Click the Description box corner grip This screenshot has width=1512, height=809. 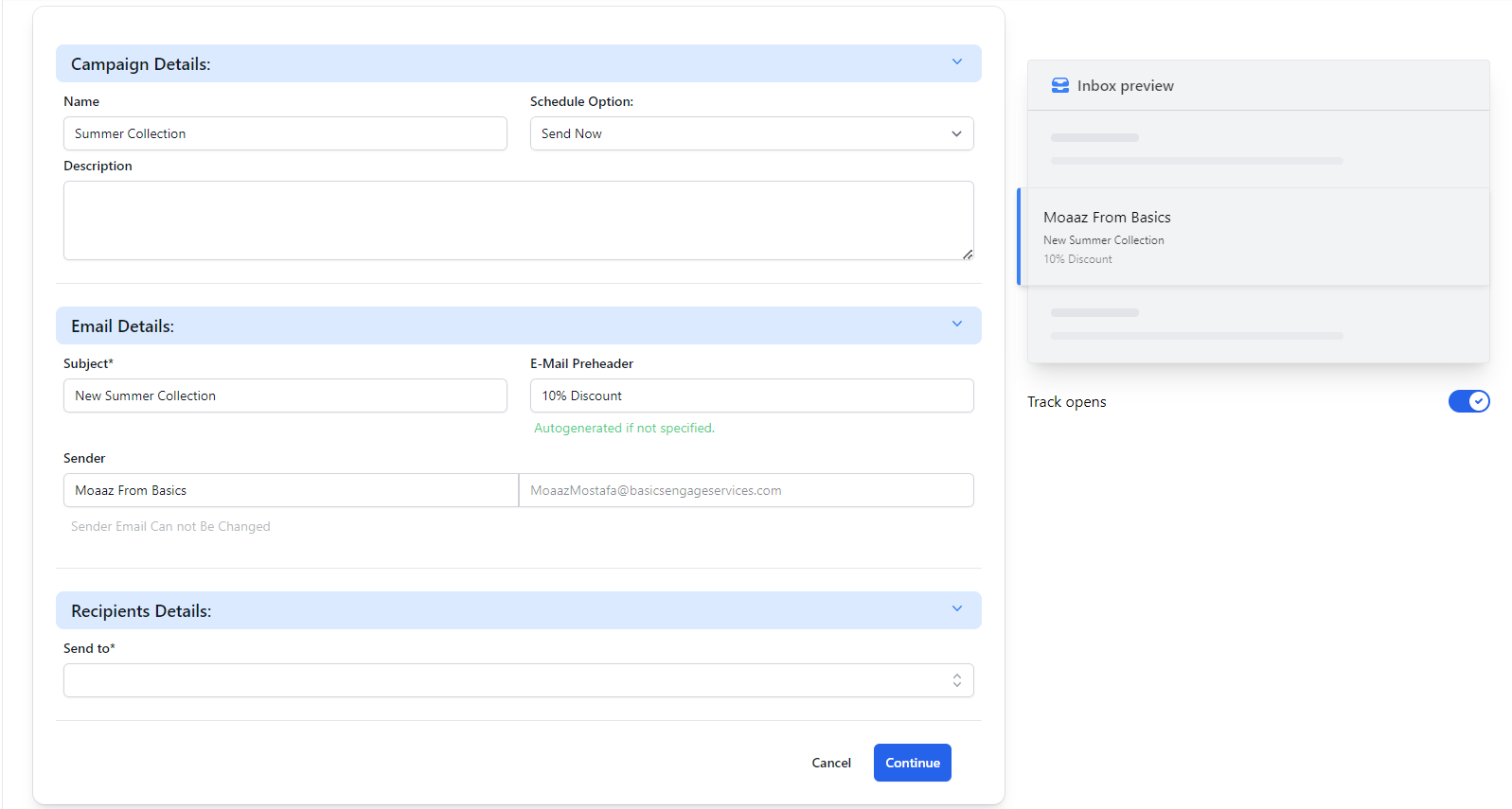tap(968, 254)
